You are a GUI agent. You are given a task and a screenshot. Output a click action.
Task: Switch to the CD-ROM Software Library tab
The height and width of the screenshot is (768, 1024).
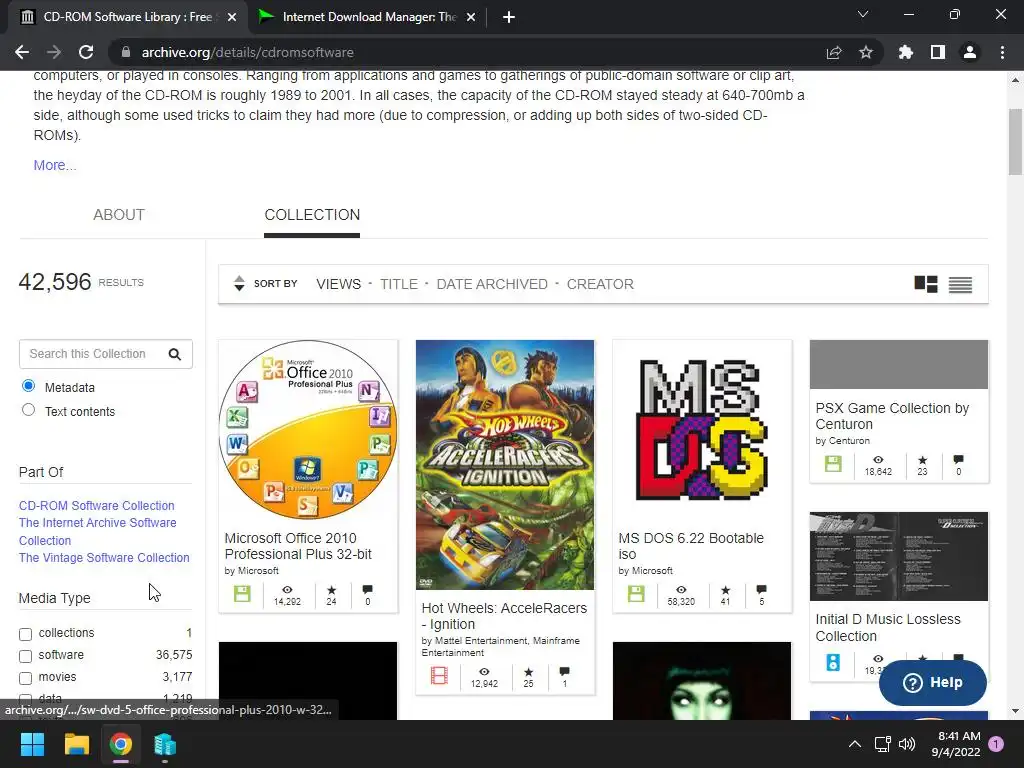tap(127, 17)
